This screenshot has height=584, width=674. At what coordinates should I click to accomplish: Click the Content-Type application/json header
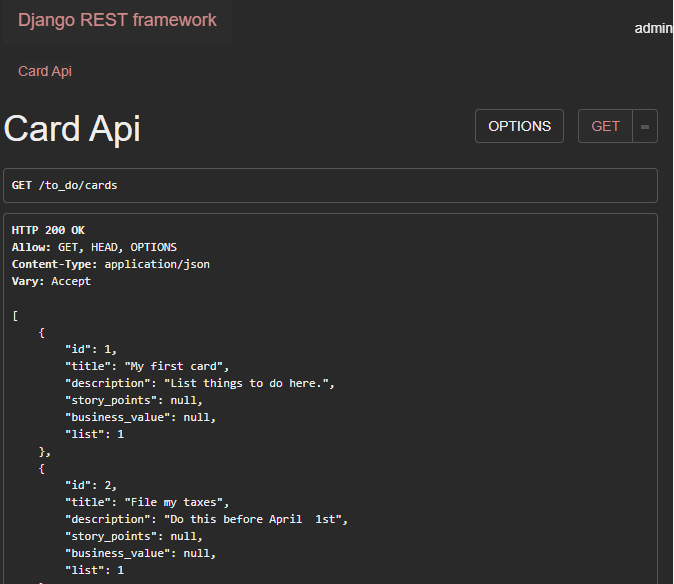(110, 264)
